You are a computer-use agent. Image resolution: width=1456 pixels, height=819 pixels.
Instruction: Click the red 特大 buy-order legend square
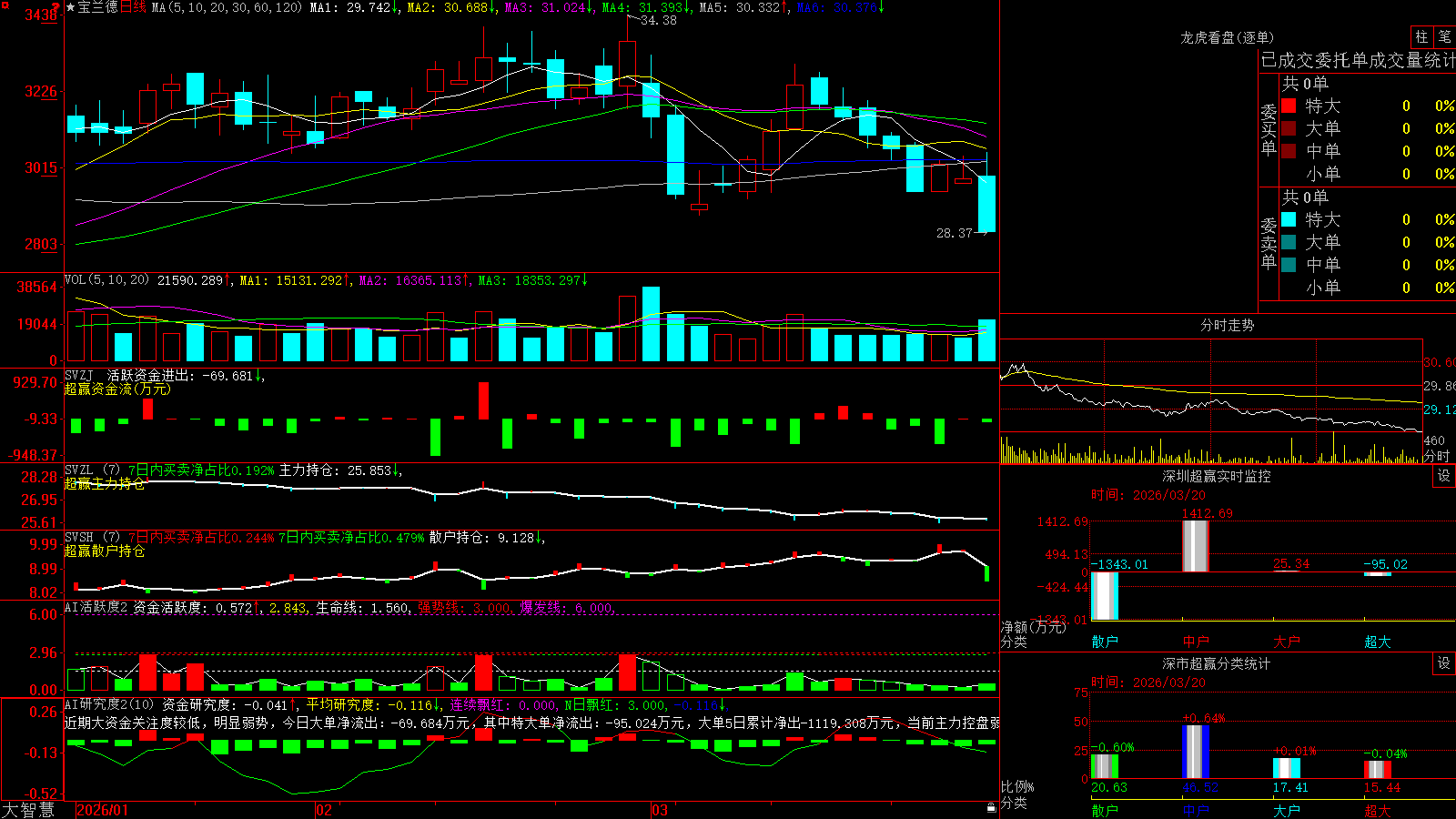click(1289, 106)
